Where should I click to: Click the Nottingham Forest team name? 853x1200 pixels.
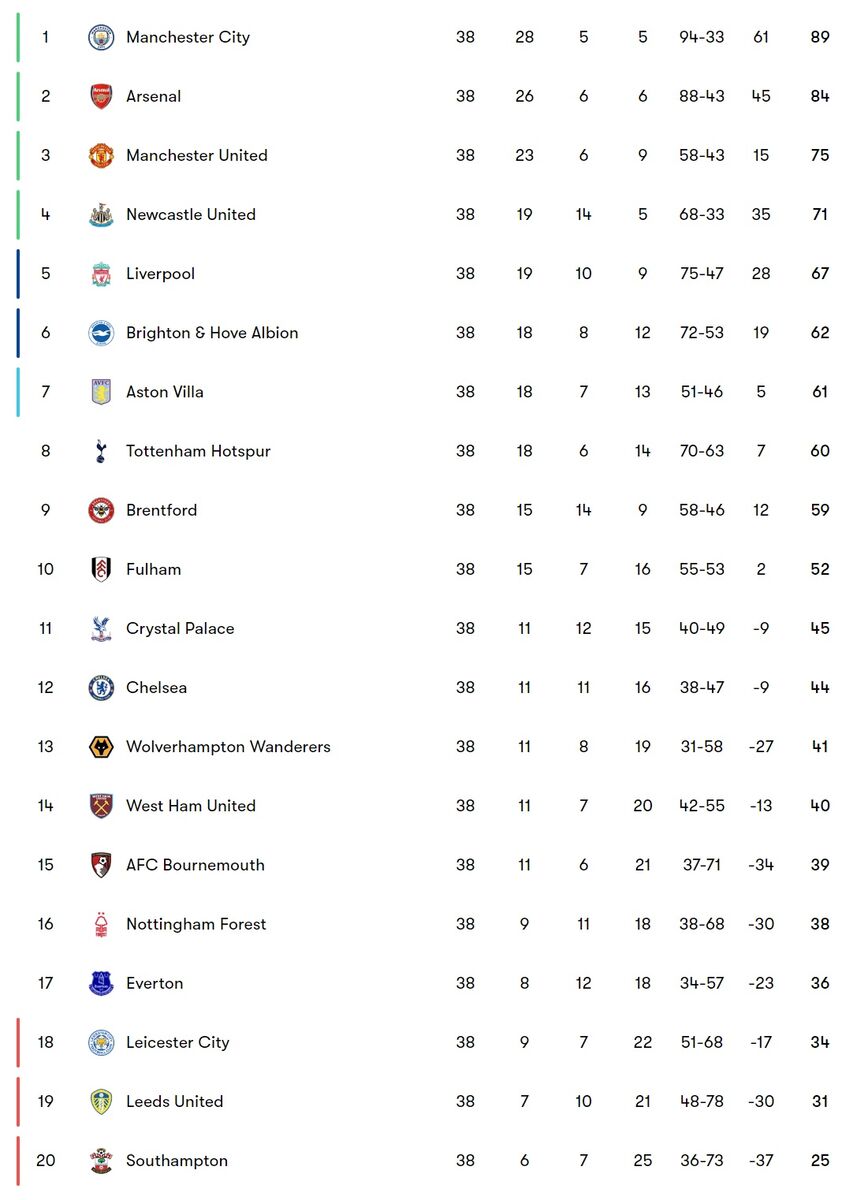pos(196,924)
